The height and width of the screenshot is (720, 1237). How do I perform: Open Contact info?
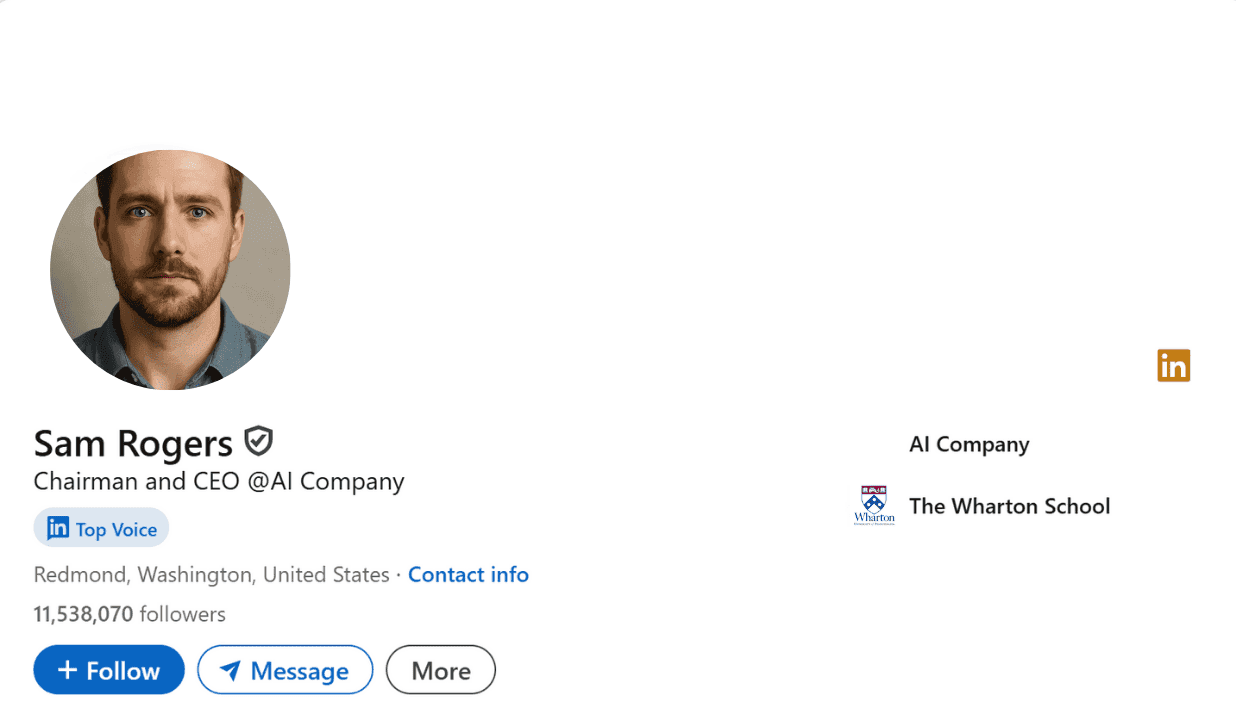click(x=468, y=574)
